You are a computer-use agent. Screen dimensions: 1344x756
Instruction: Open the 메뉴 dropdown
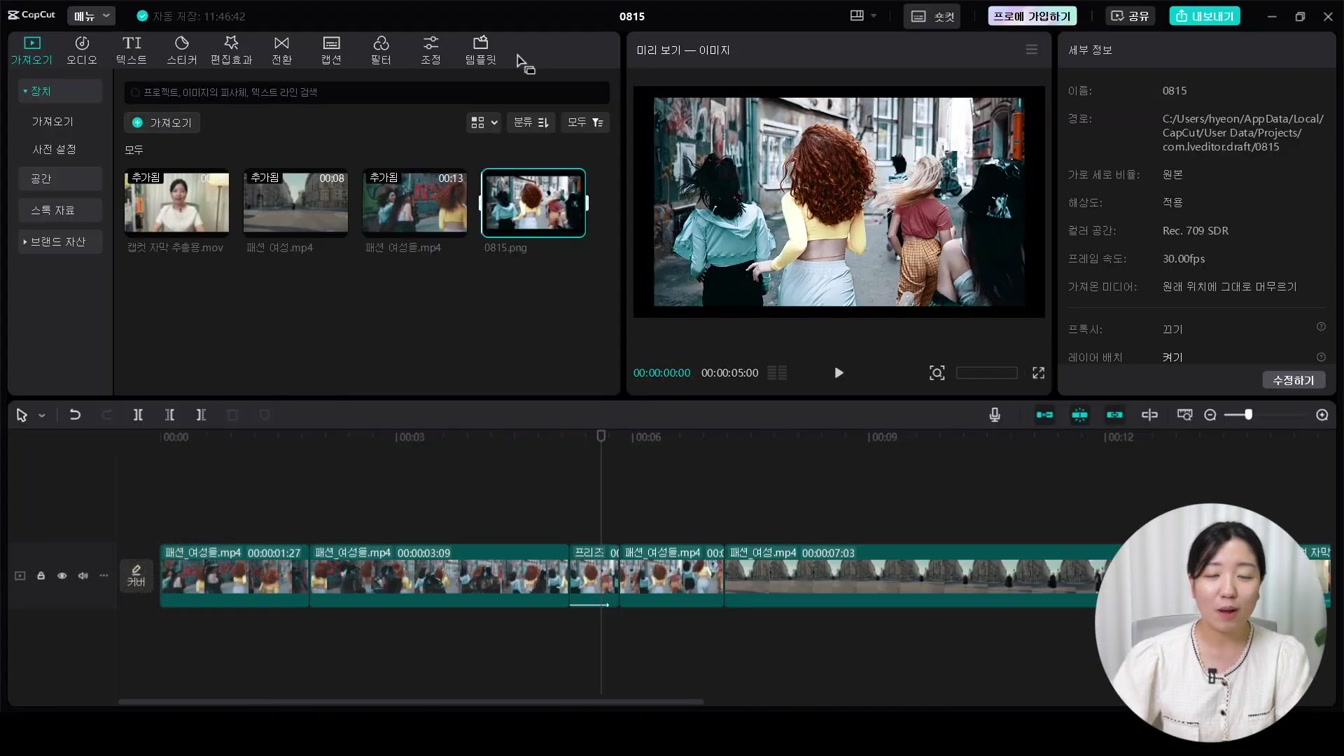coord(91,16)
